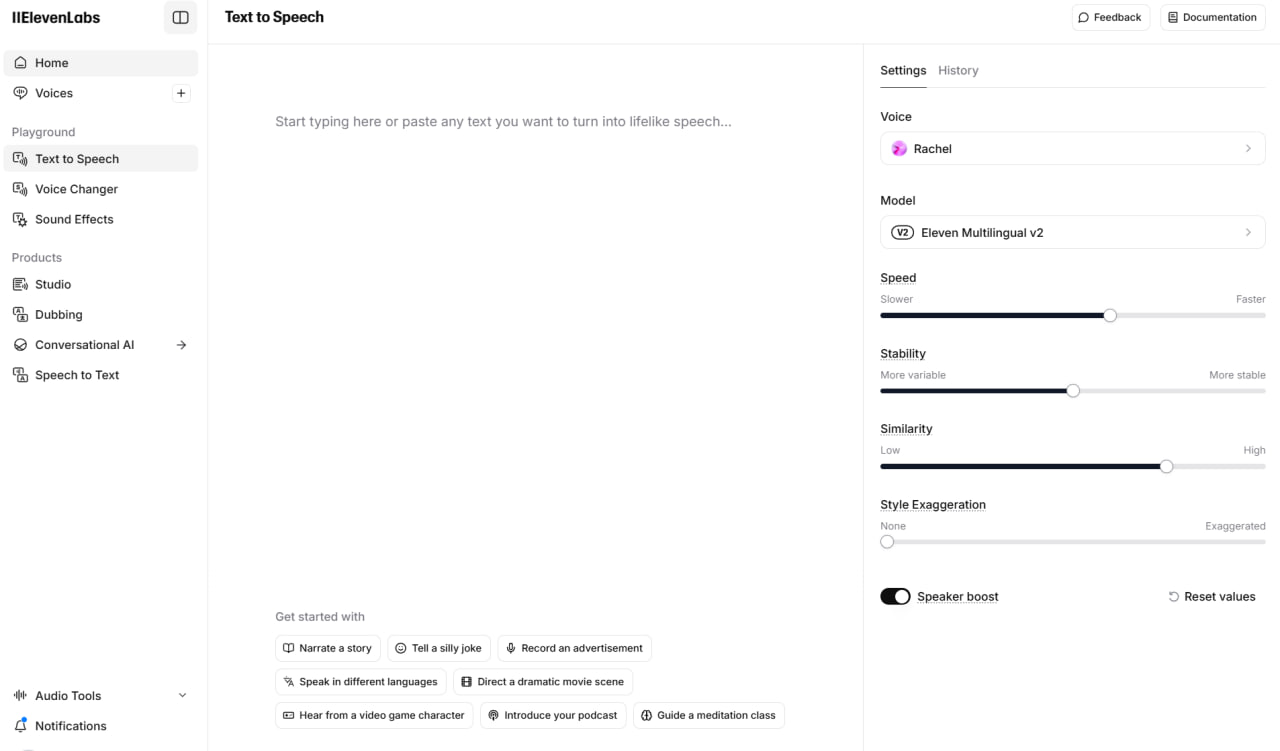Open Notifications via the bell icon
This screenshot has height=751, width=1280.
pyautogui.click(x=21, y=725)
